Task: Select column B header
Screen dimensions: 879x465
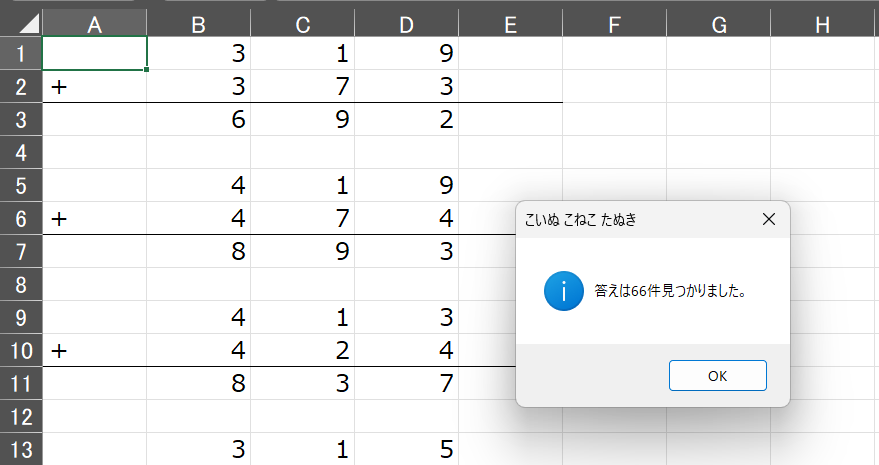Action: pyautogui.click(x=198, y=25)
